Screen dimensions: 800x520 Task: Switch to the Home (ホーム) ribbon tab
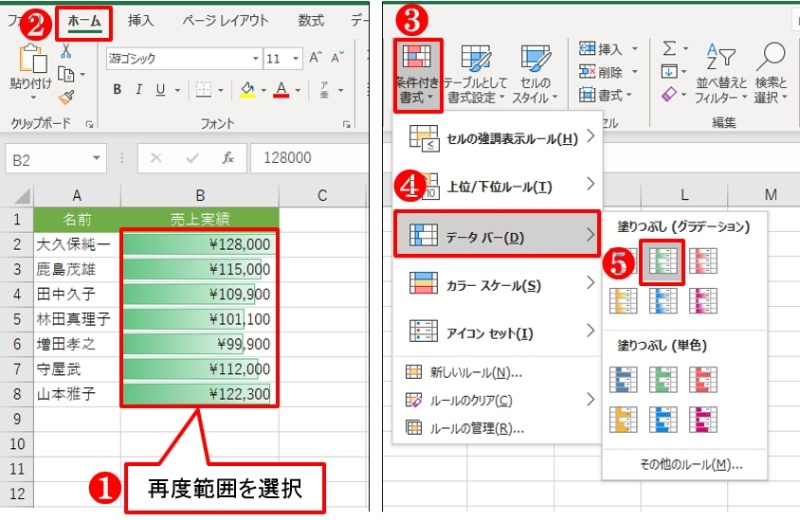tap(83, 20)
